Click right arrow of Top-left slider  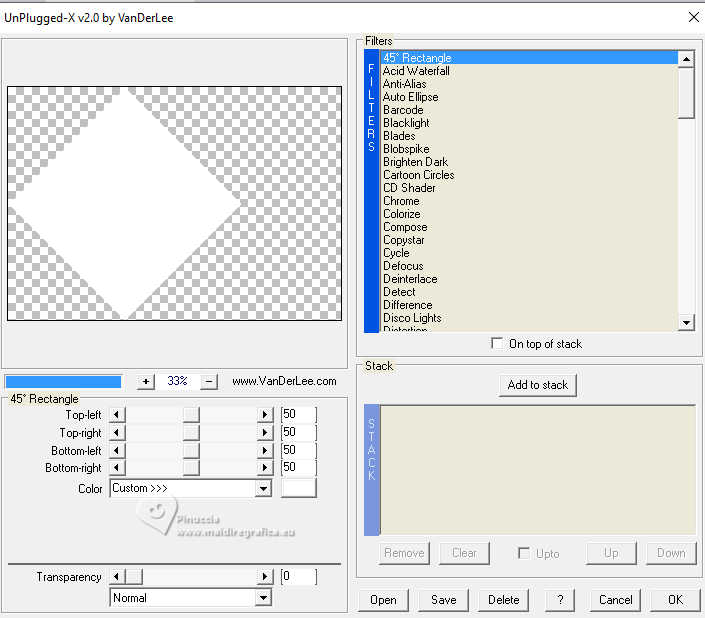[265, 414]
